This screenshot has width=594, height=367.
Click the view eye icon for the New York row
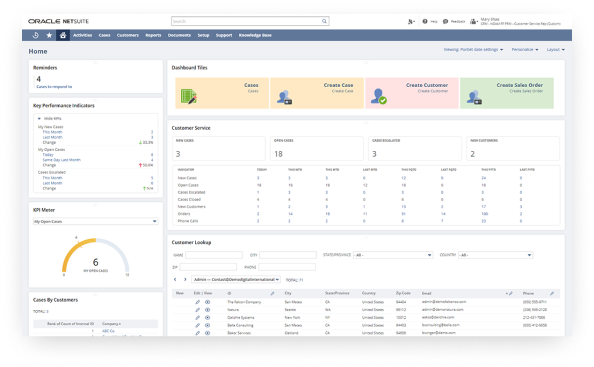pyautogui.click(x=208, y=318)
